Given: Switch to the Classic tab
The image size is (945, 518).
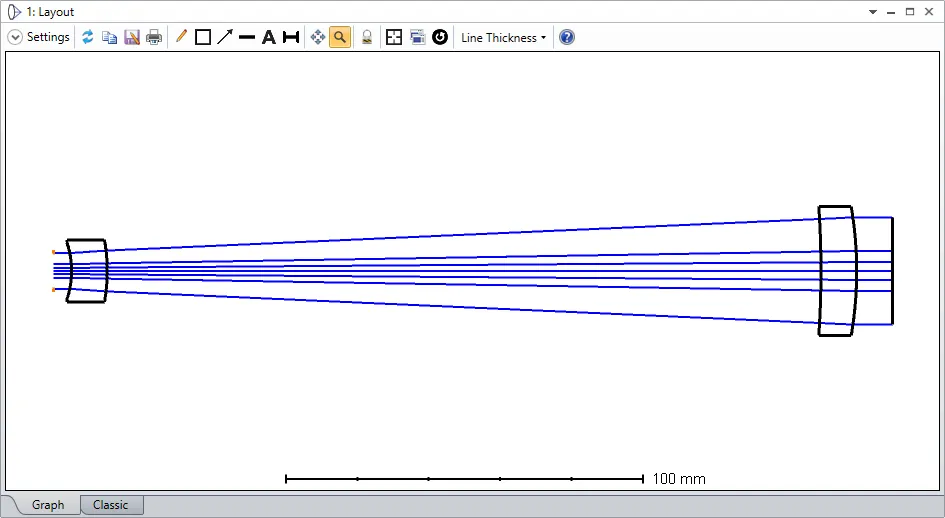Looking at the screenshot, I should pyautogui.click(x=111, y=505).
